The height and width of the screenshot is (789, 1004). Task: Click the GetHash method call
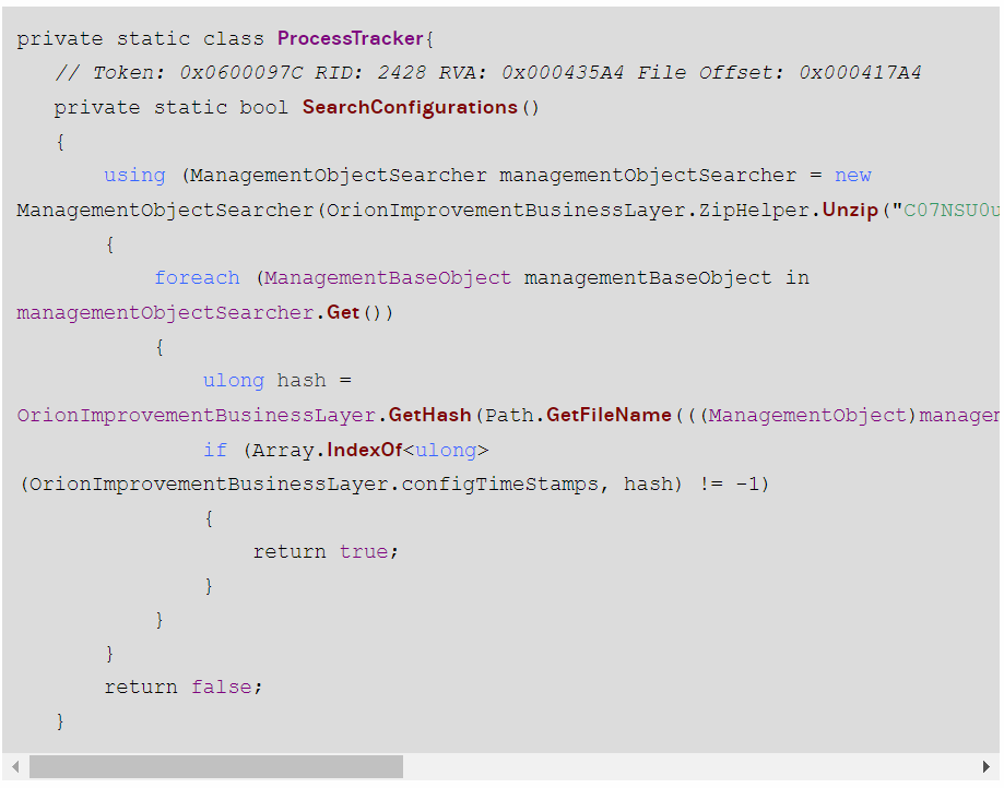(x=430, y=415)
